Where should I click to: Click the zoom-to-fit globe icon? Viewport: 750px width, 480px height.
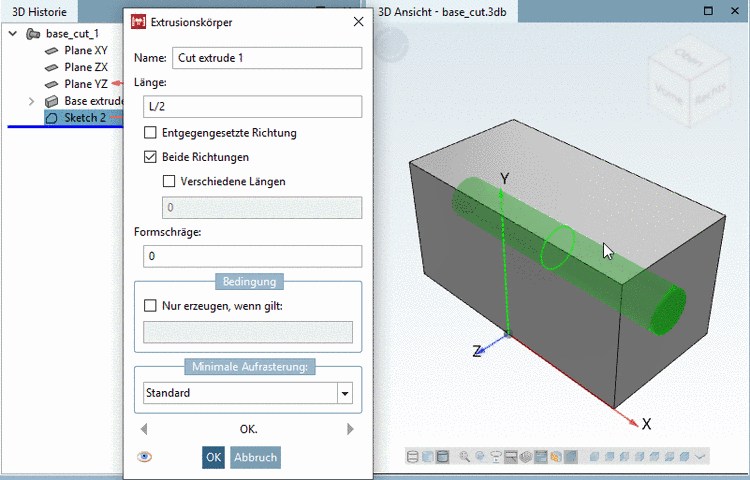coord(480,456)
